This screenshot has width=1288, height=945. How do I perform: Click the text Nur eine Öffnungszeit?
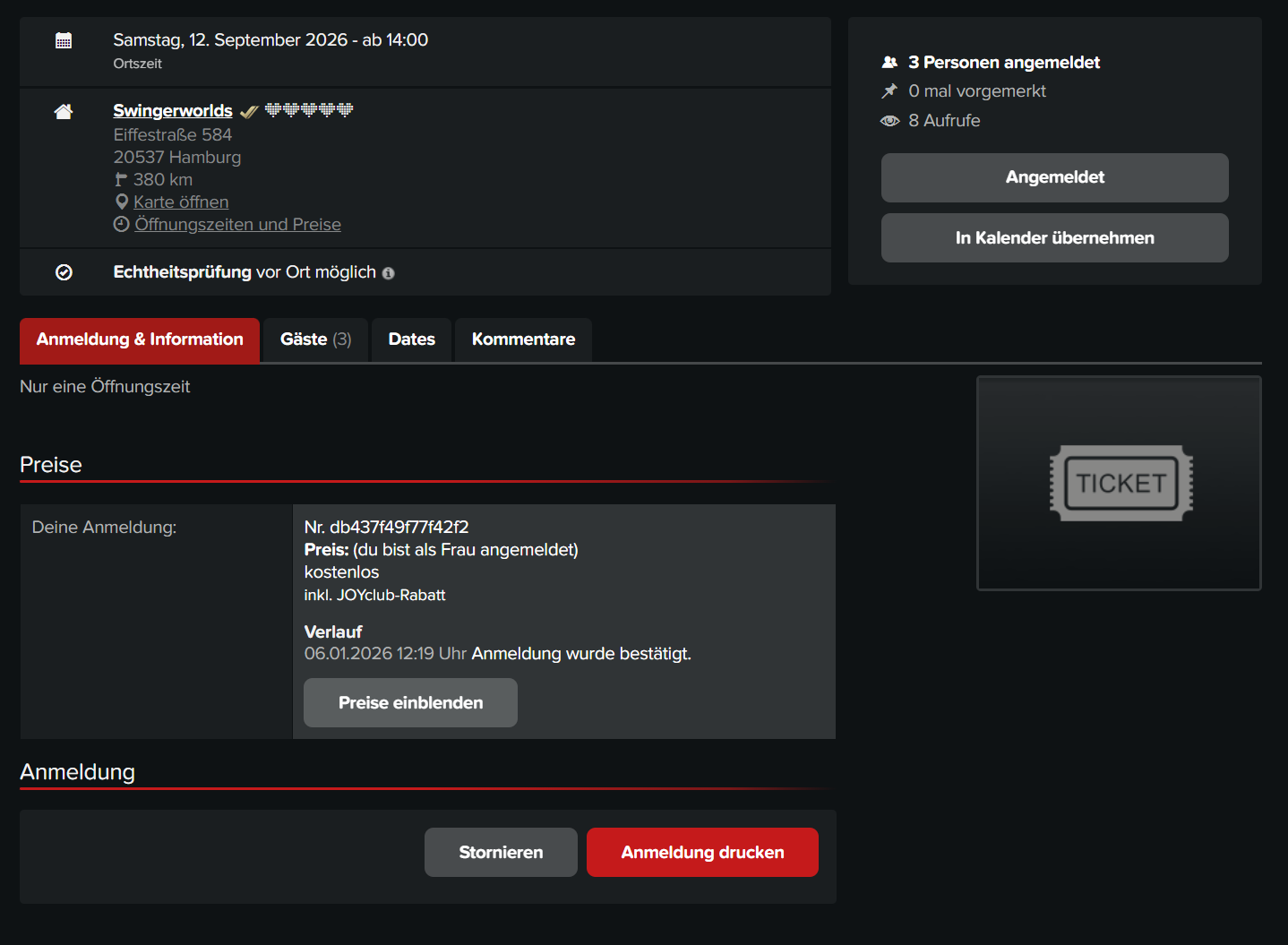click(x=105, y=386)
